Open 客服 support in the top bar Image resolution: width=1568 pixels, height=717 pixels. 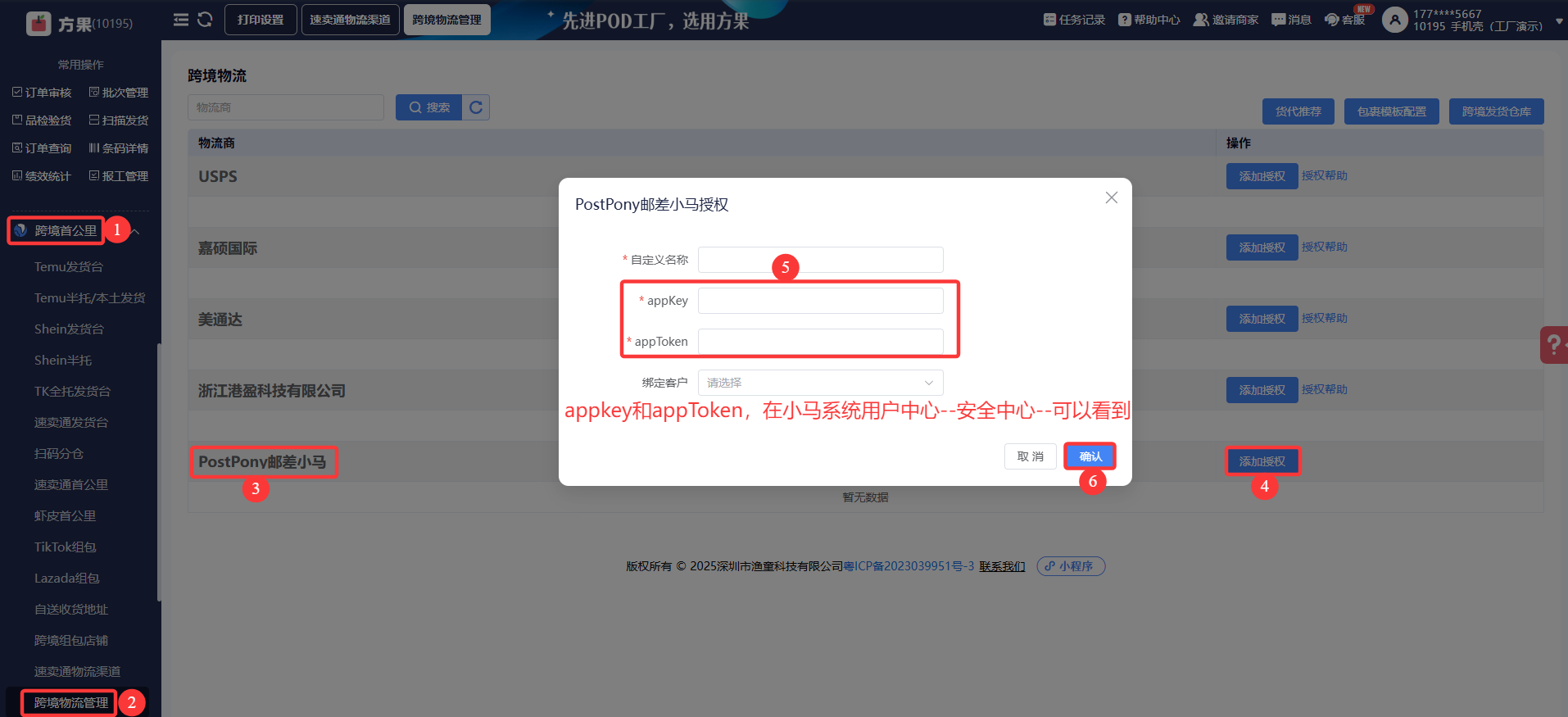(1345, 20)
